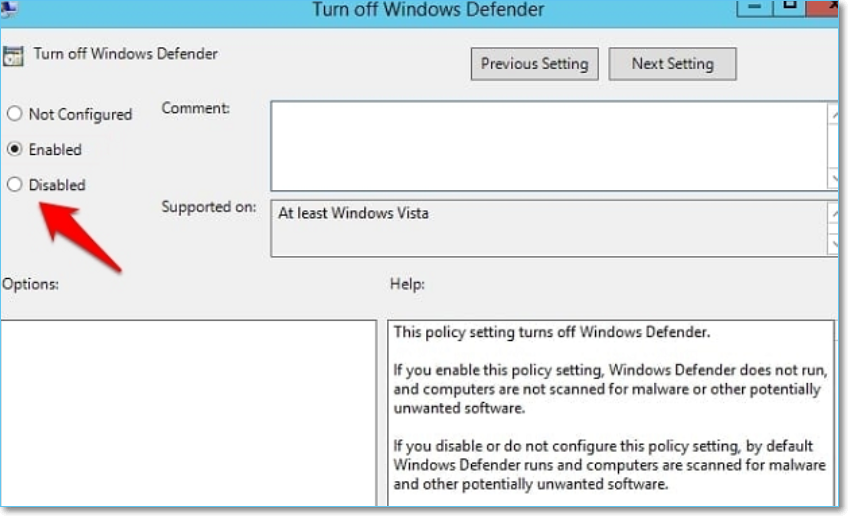
Task: Click the 'Supported on:' label
Action: [209, 207]
